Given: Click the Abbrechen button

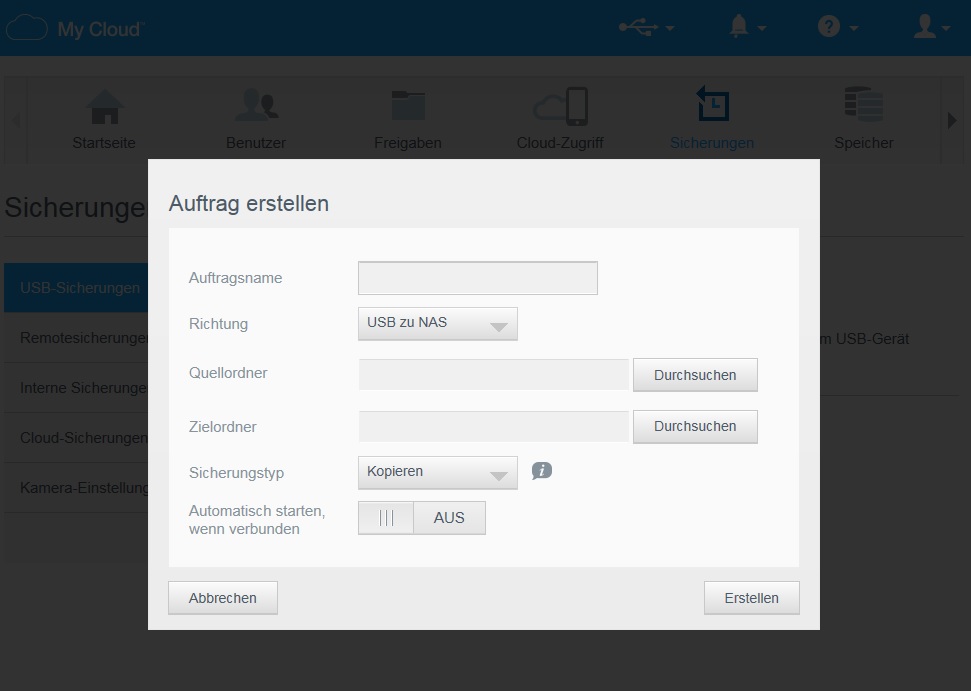Looking at the screenshot, I should tap(223, 598).
